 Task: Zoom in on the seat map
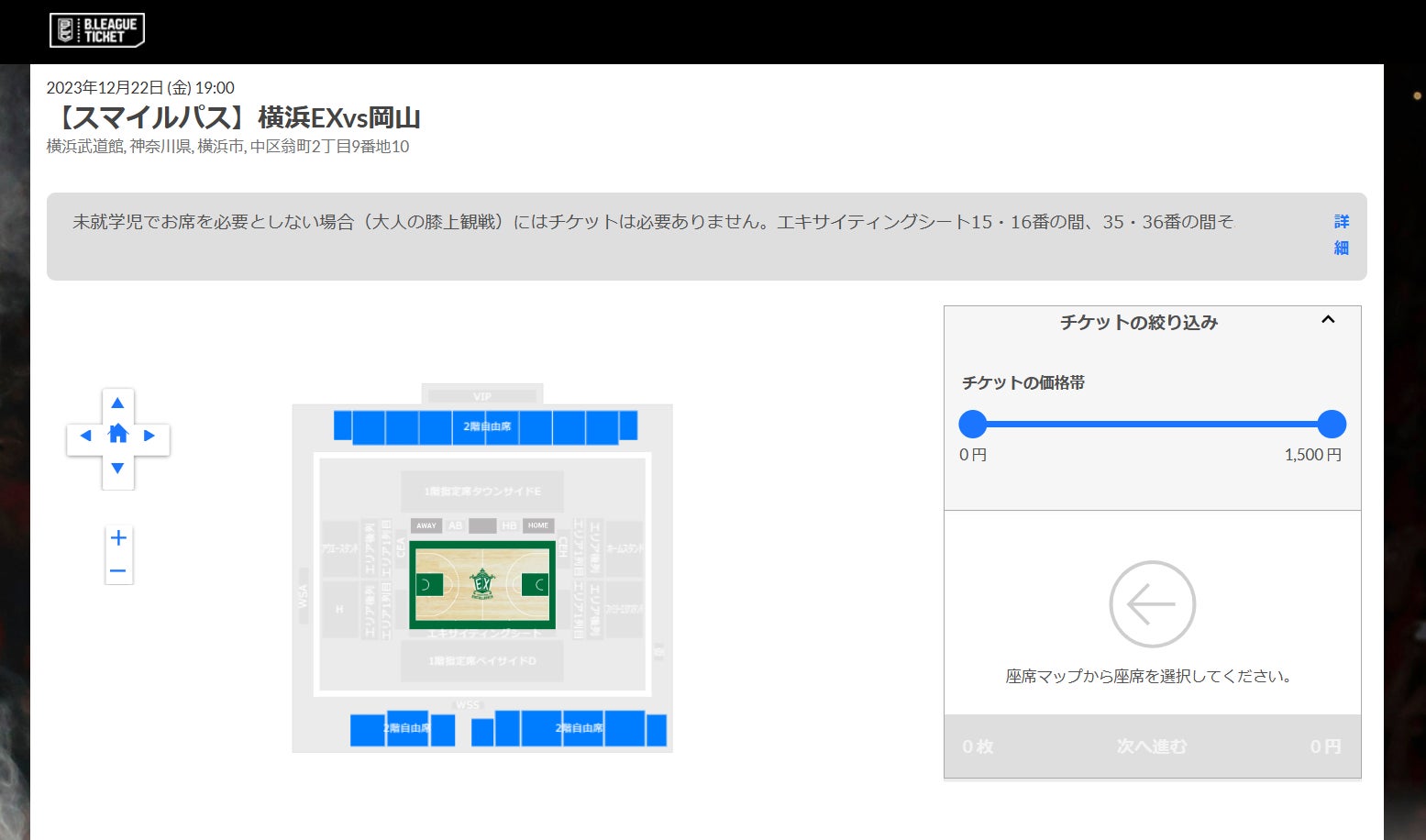click(x=118, y=538)
